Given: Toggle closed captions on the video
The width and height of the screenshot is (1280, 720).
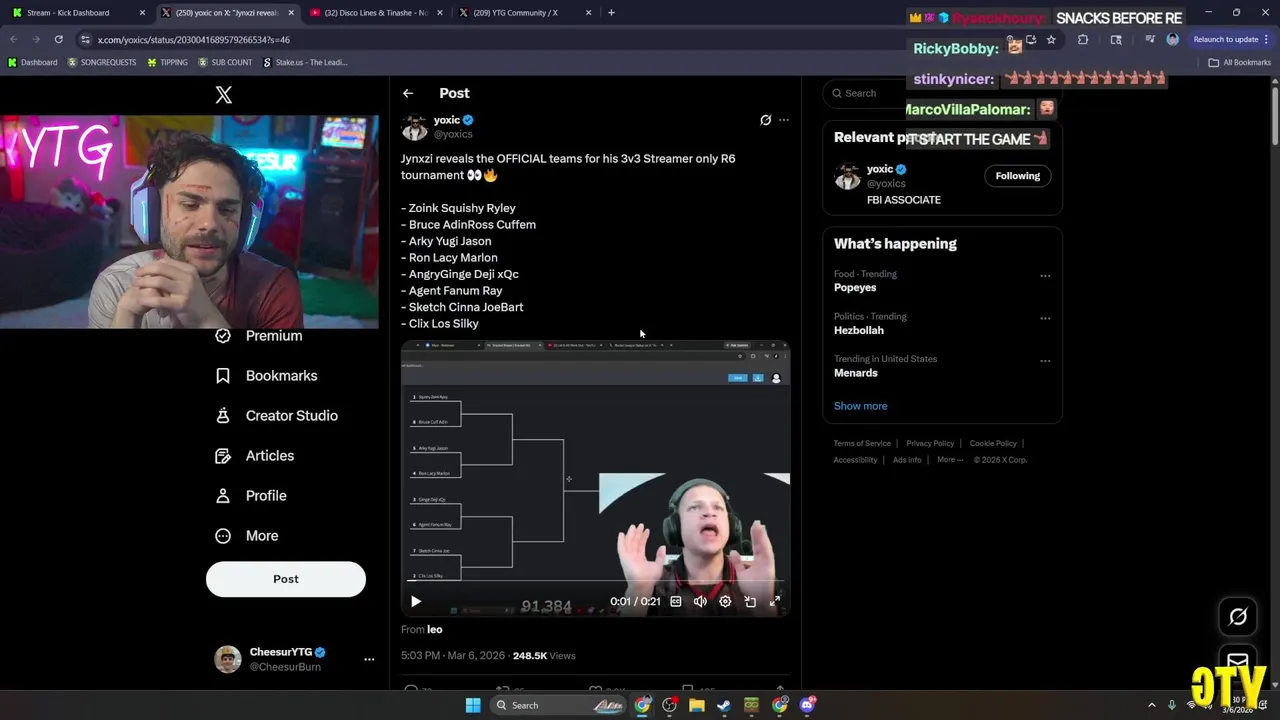Looking at the screenshot, I should (x=676, y=601).
